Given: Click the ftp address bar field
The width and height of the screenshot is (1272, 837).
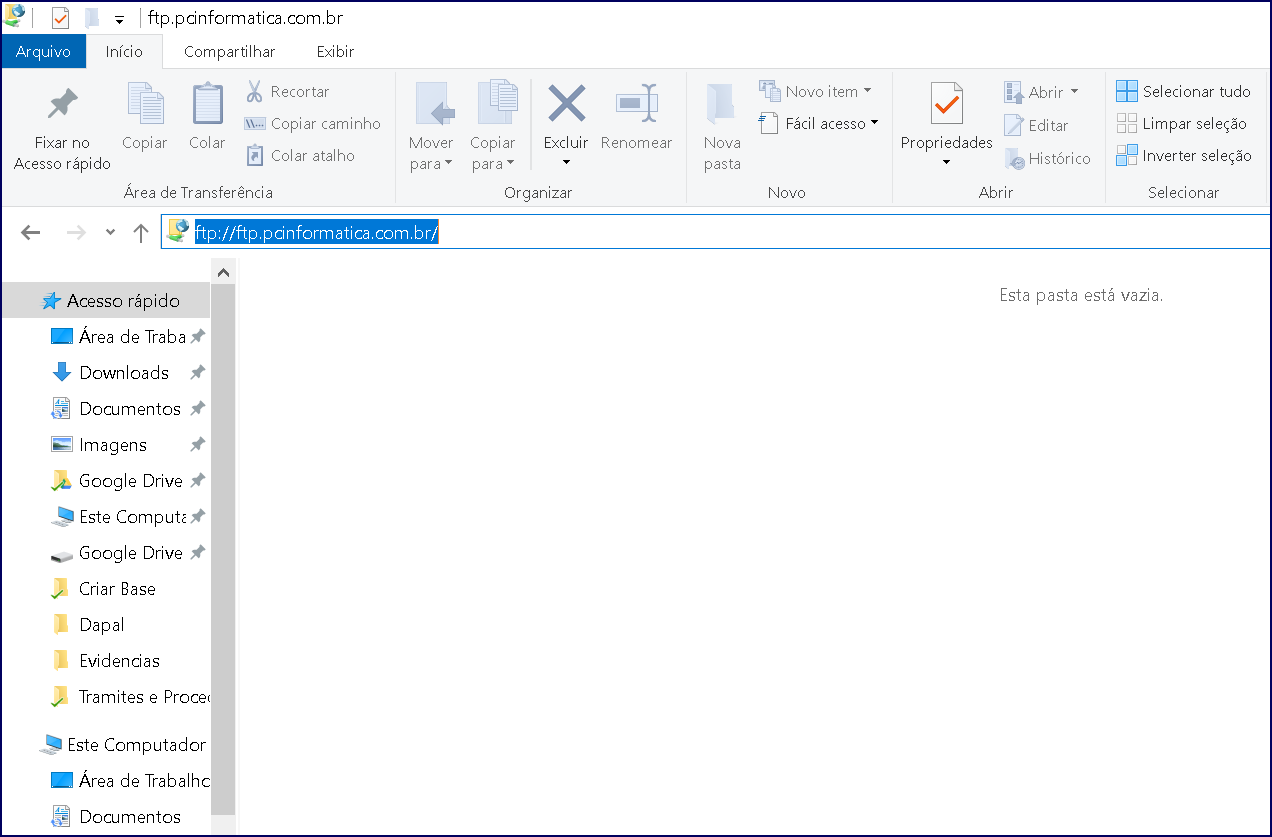Looking at the screenshot, I should pos(716,232).
